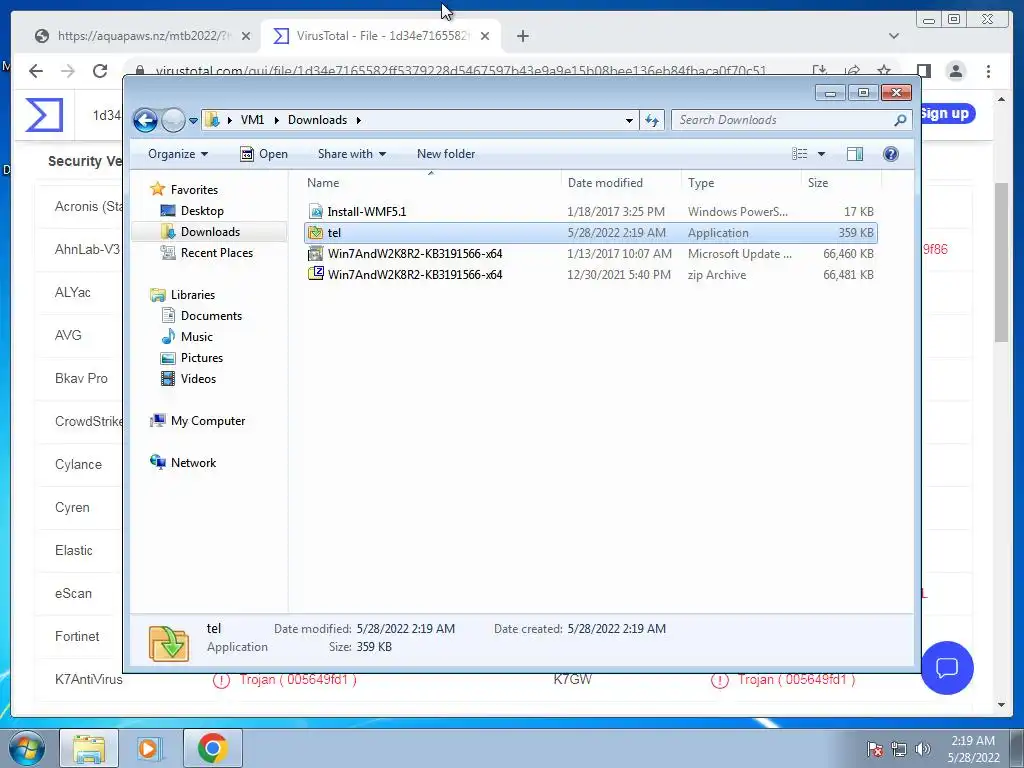Reload the VirusTotal page

(x=99, y=71)
